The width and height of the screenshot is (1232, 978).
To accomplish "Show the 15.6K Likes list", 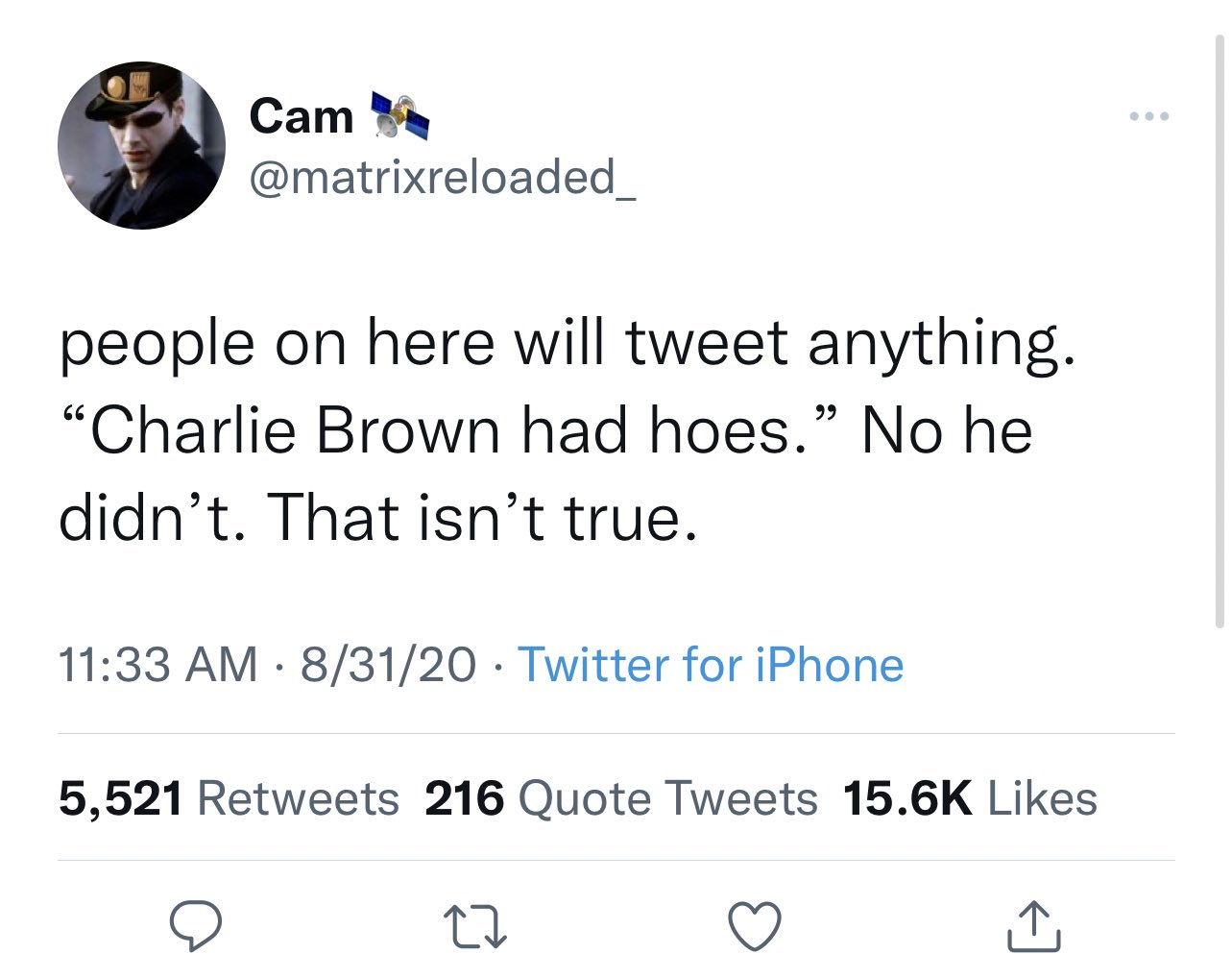I will 970,798.
